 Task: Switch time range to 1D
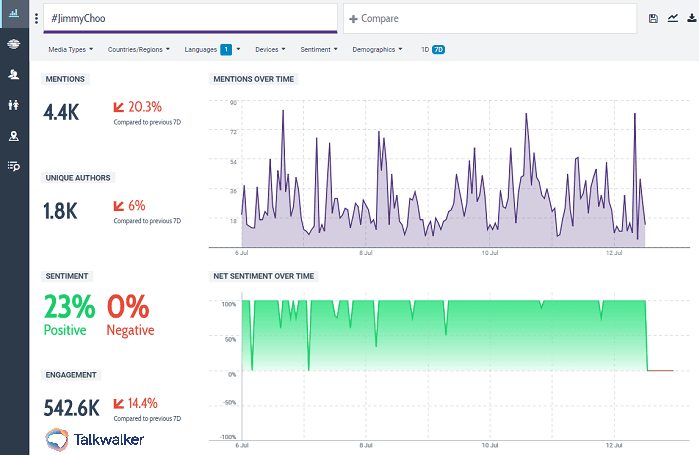(x=425, y=49)
